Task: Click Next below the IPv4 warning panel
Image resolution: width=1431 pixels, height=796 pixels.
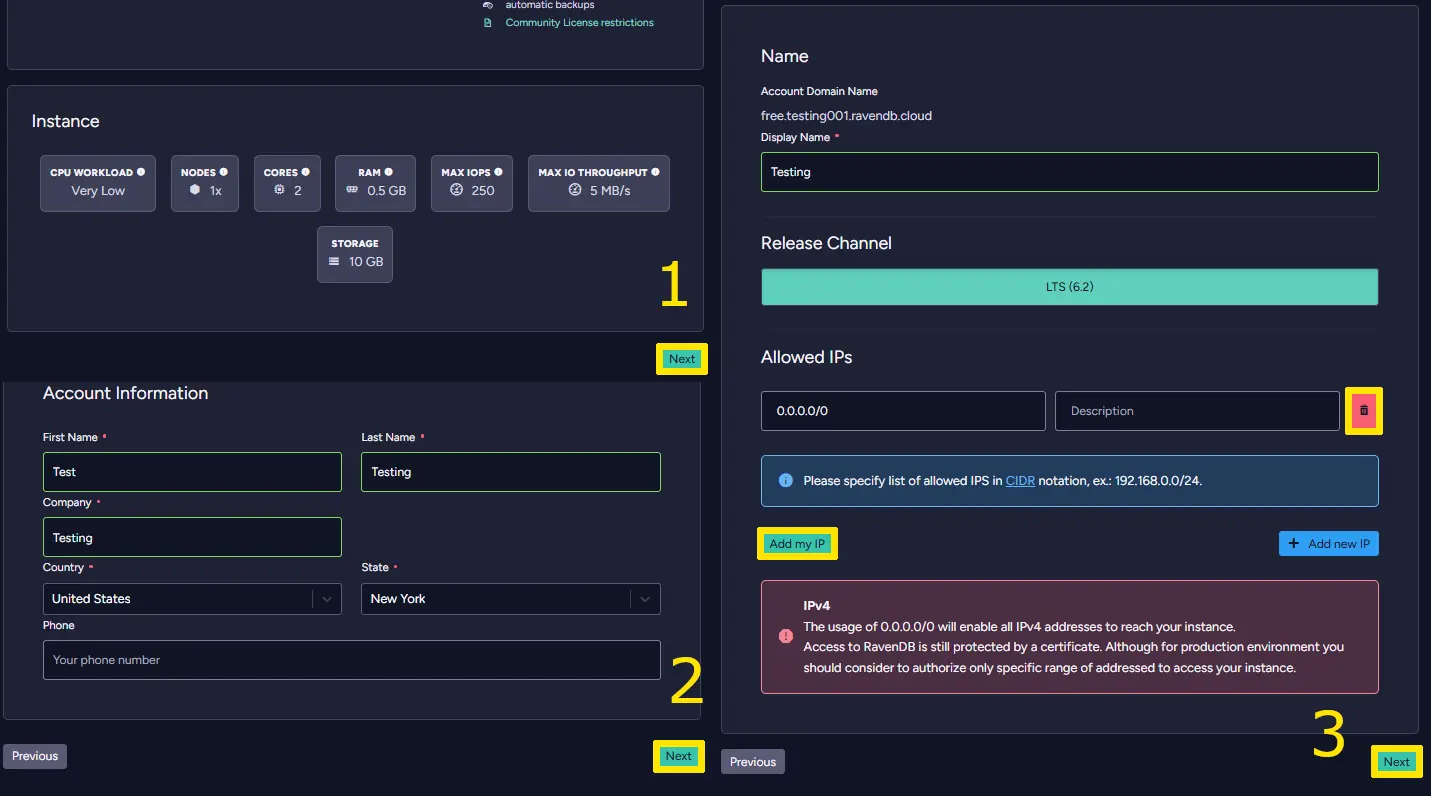Action: click(1397, 762)
